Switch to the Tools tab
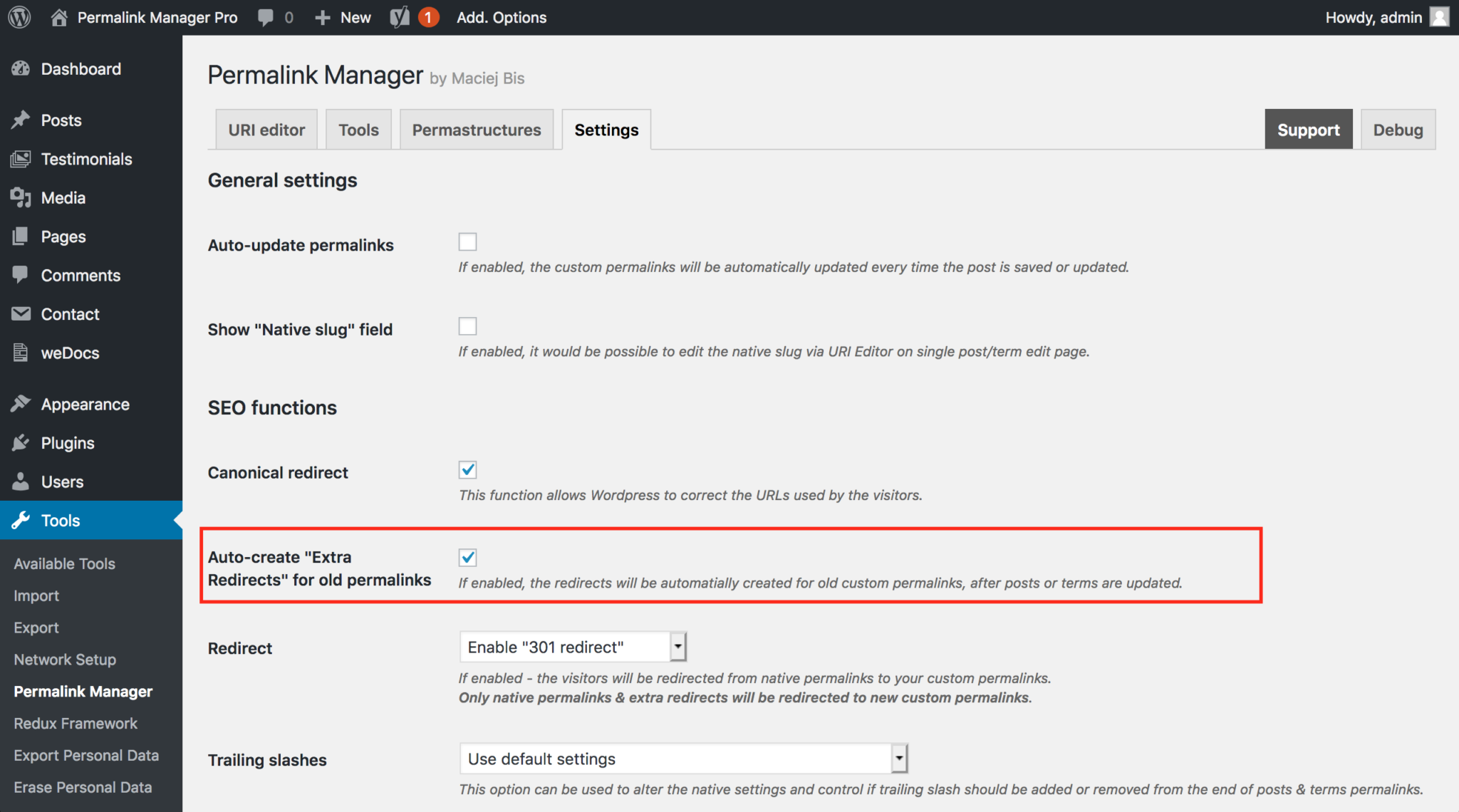Screen dimensions: 1459x812 358,130
